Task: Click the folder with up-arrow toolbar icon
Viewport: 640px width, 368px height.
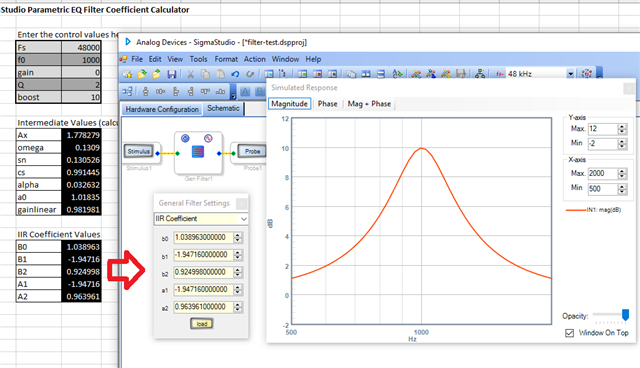Action: [x=156, y=74]
